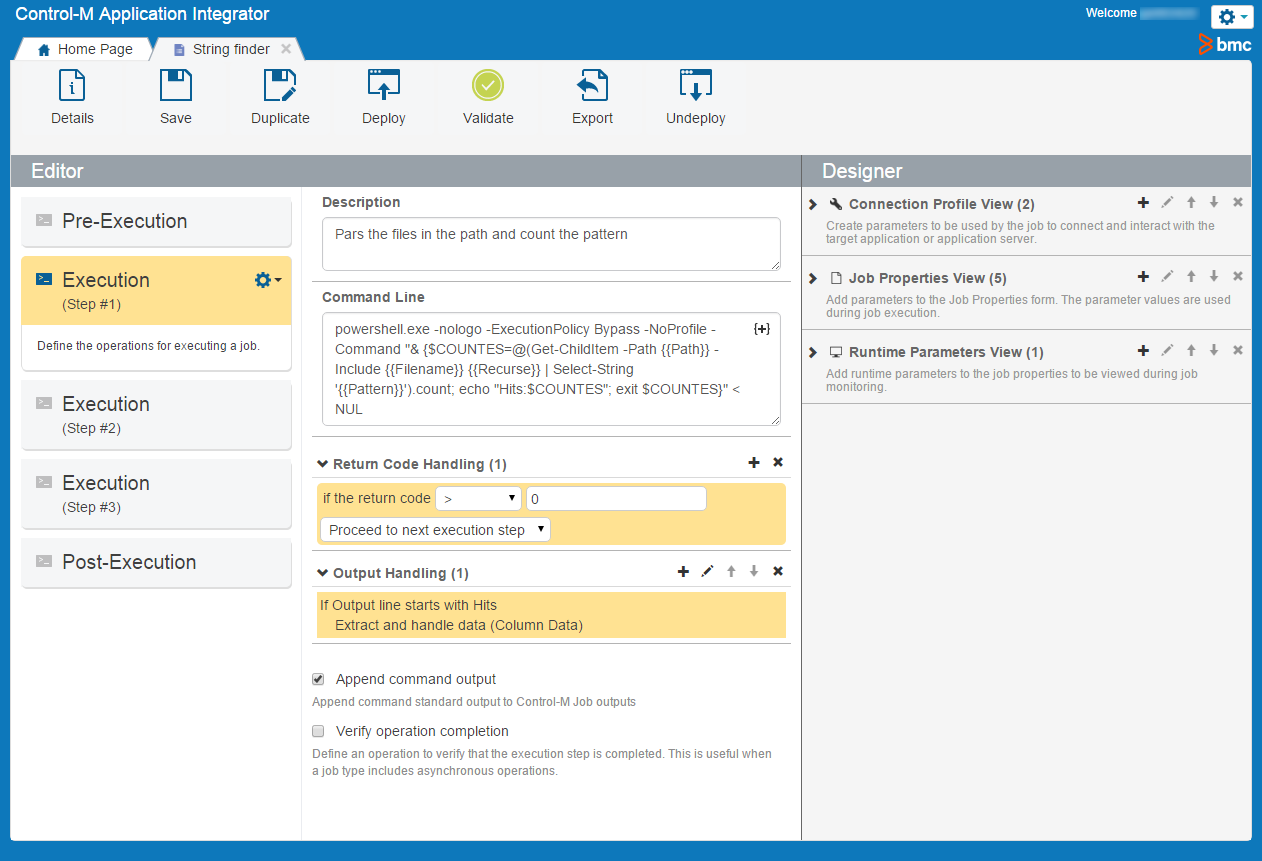
Task: Move the Output Handling rule up
Action: point(731,572)
